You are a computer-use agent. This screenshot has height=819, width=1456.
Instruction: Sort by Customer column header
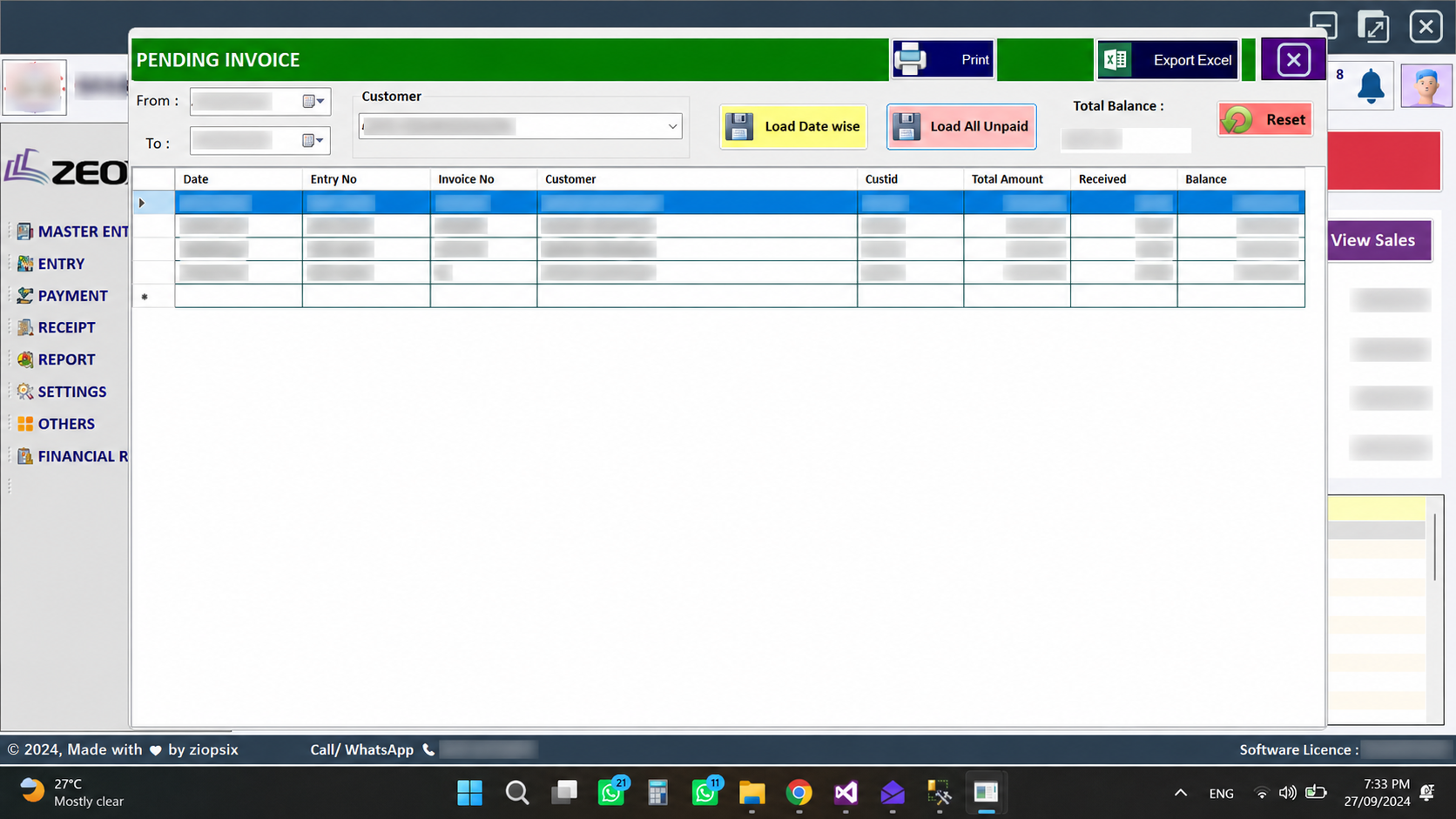tap(697, 178)
